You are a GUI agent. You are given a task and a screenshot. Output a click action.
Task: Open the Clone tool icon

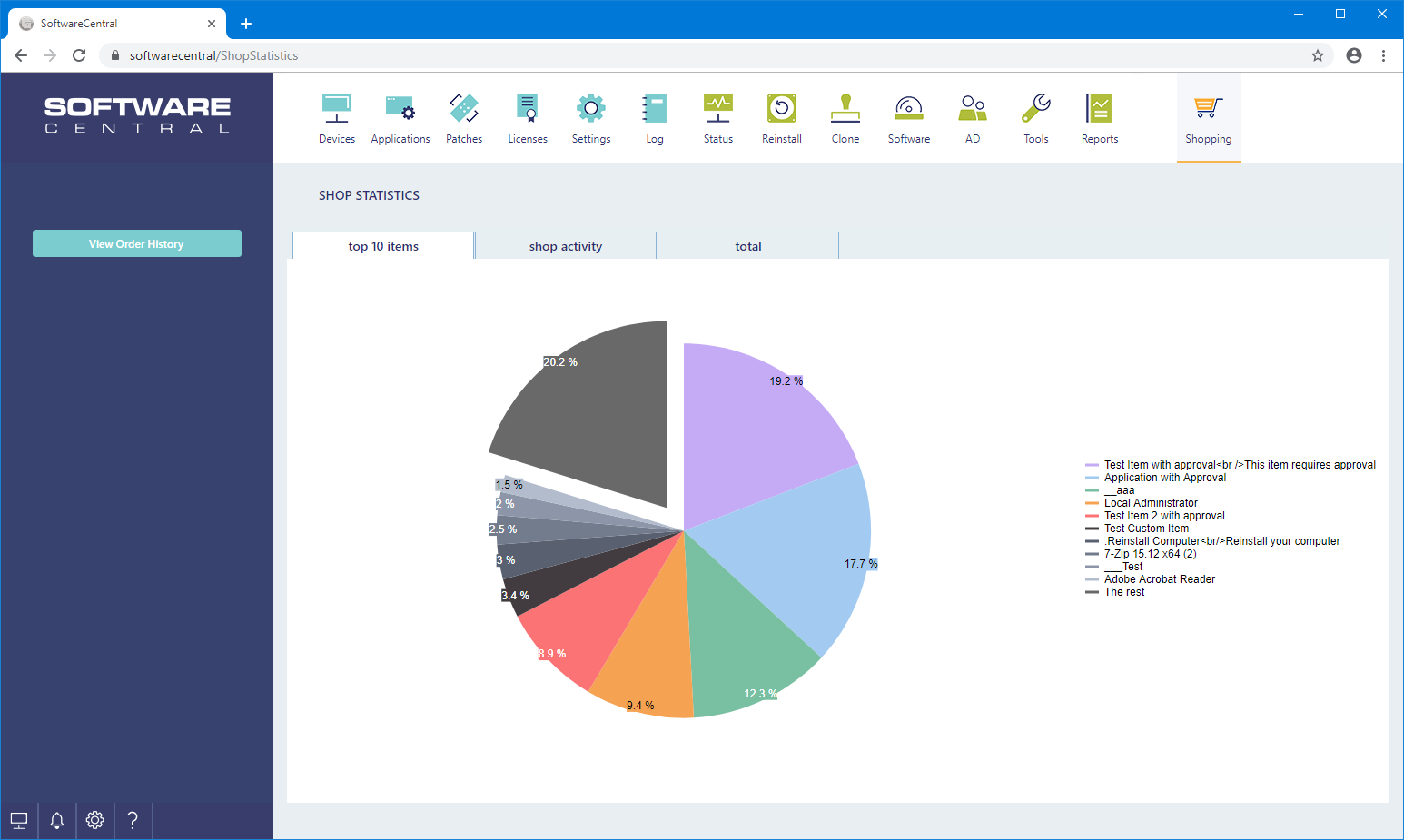(845, 109)
